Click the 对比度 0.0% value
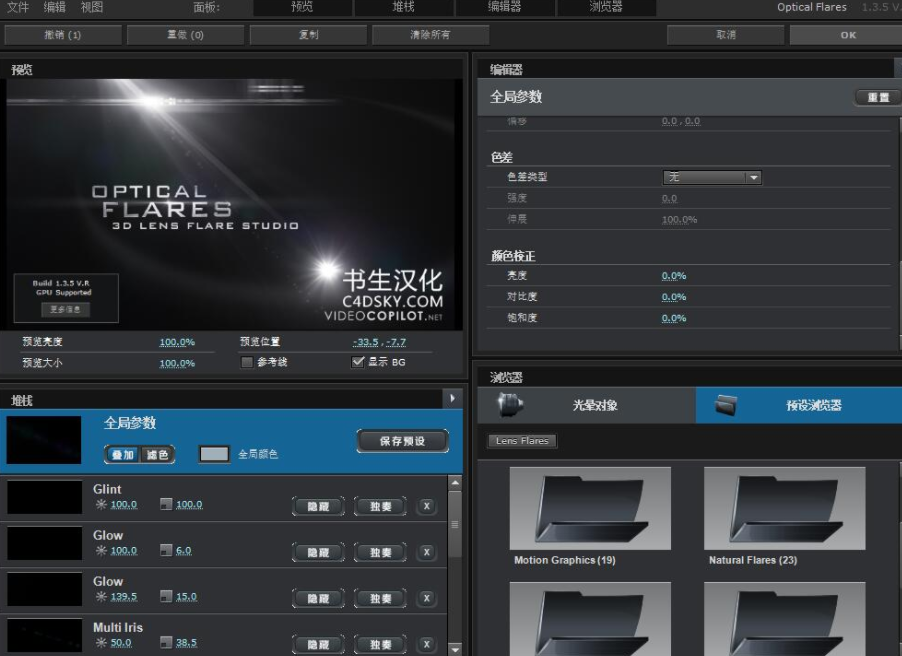This screenshot has height=656, width=902. point(674,297)
